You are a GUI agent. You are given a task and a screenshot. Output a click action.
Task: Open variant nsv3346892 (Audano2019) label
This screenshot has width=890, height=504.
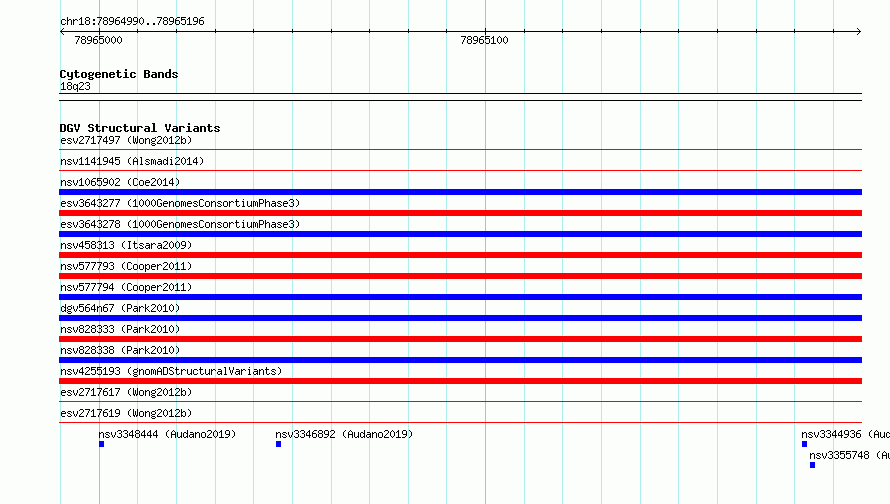click(x=344, y=434)
